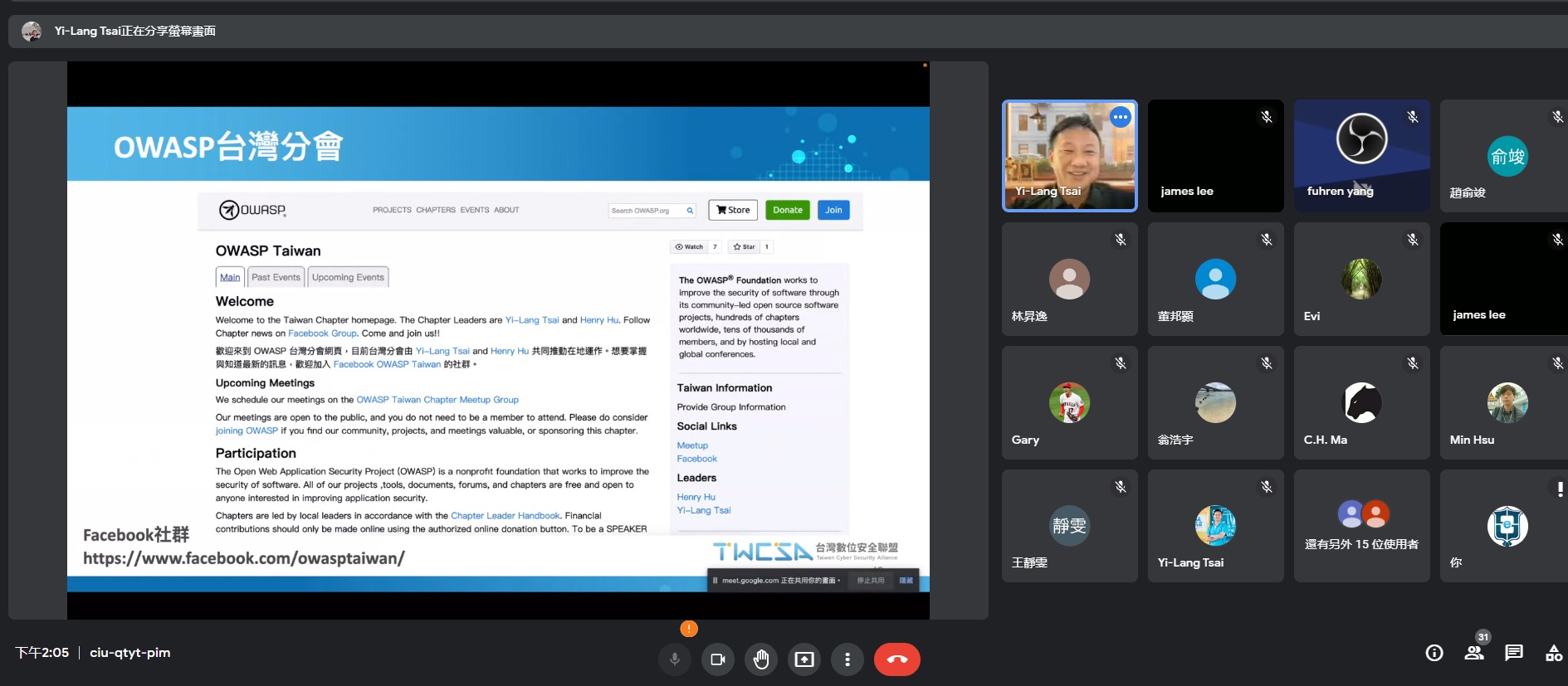
Task: Click the muted mic icon on fuhren yang tile
Action: tap(1413, 117)
